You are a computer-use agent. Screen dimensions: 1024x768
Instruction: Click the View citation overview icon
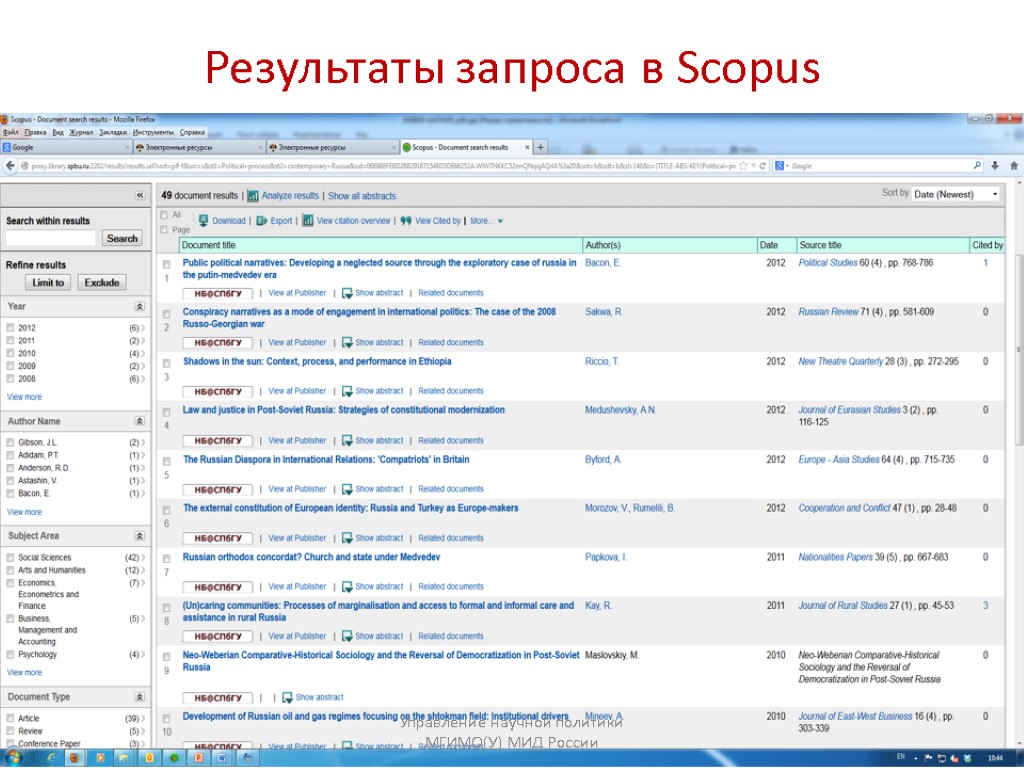coord(308,221)
